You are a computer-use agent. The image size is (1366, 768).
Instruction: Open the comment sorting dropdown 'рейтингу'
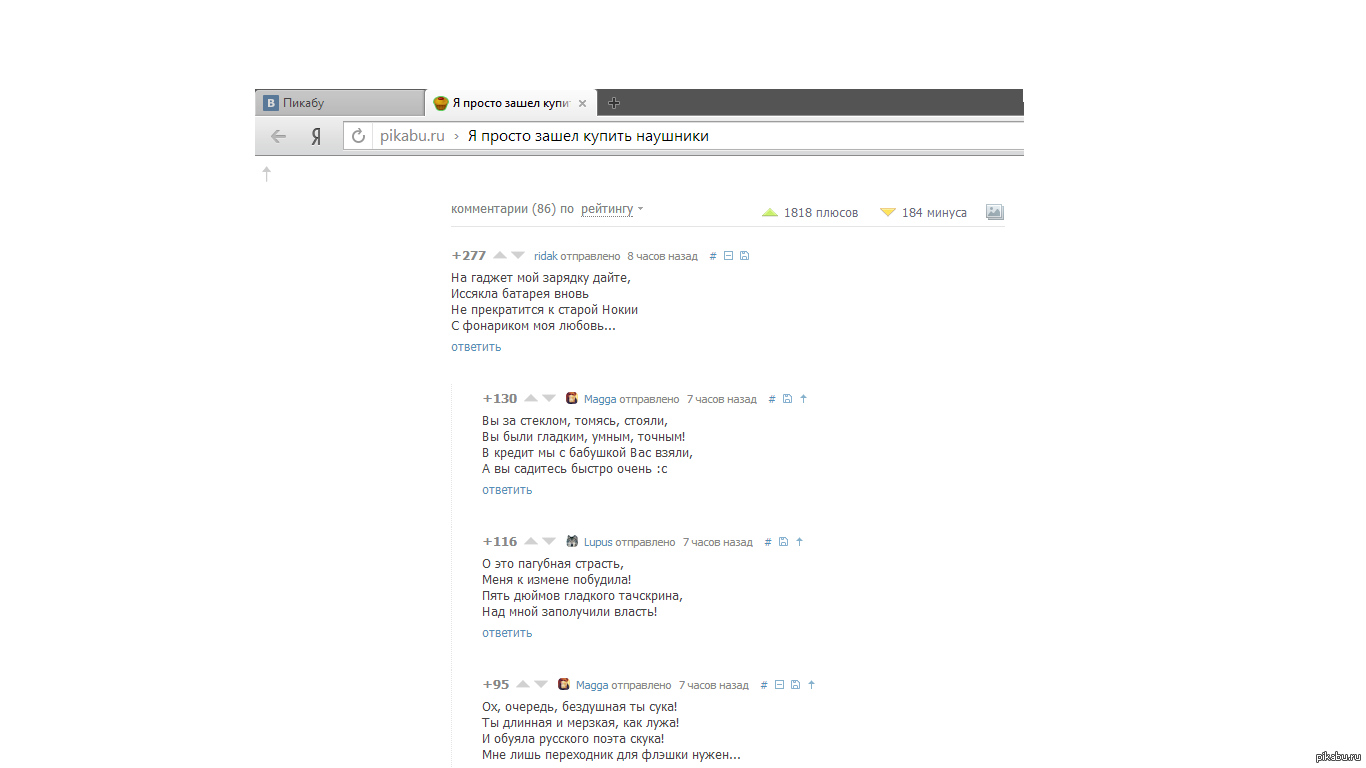(x=611, y=209)
